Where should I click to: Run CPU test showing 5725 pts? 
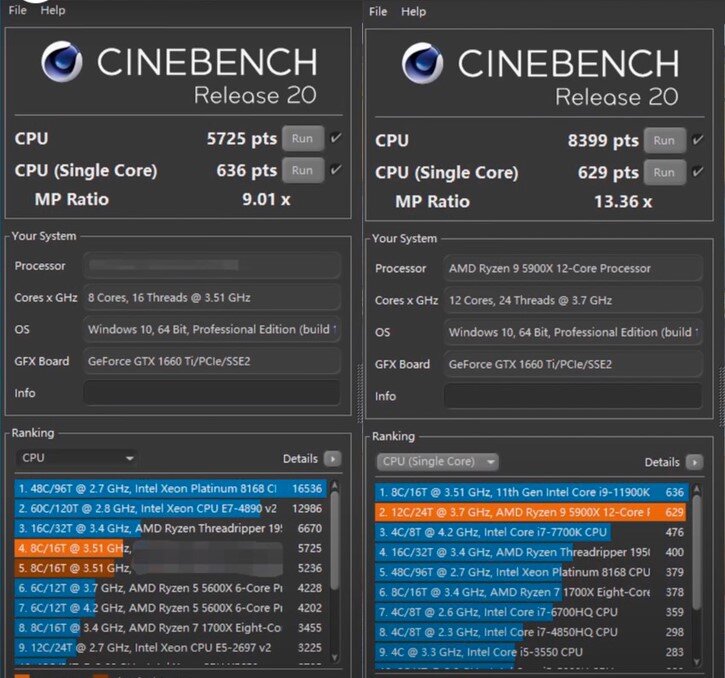pos(303,138)
